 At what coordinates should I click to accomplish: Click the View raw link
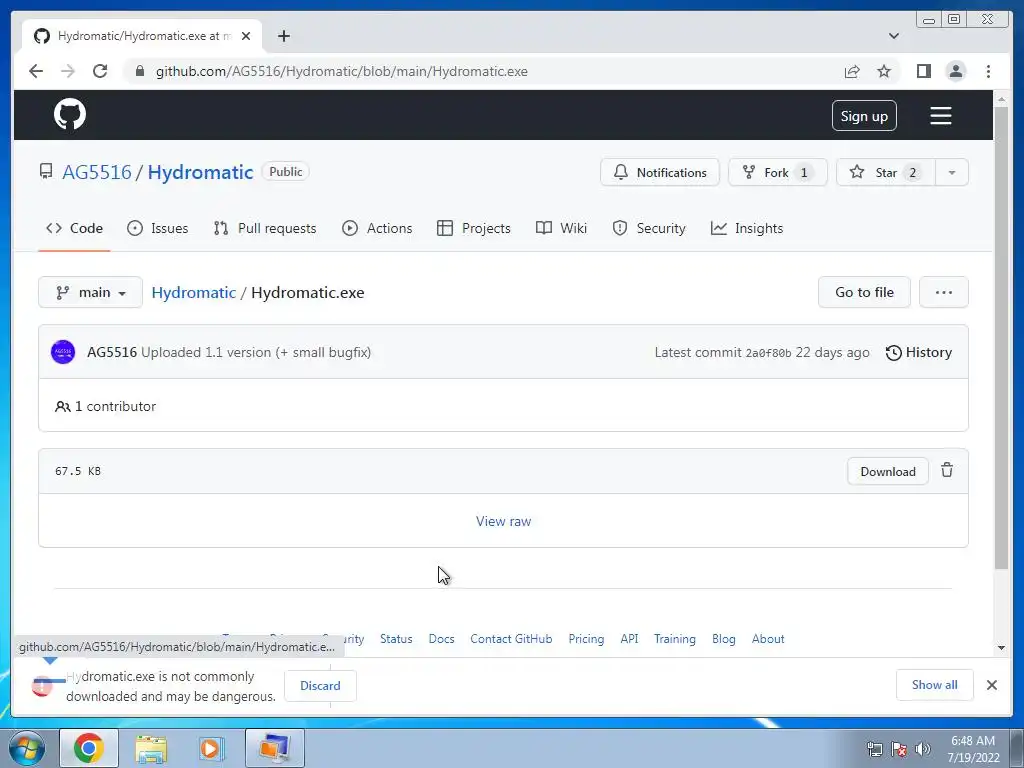(x=503, y=521)
